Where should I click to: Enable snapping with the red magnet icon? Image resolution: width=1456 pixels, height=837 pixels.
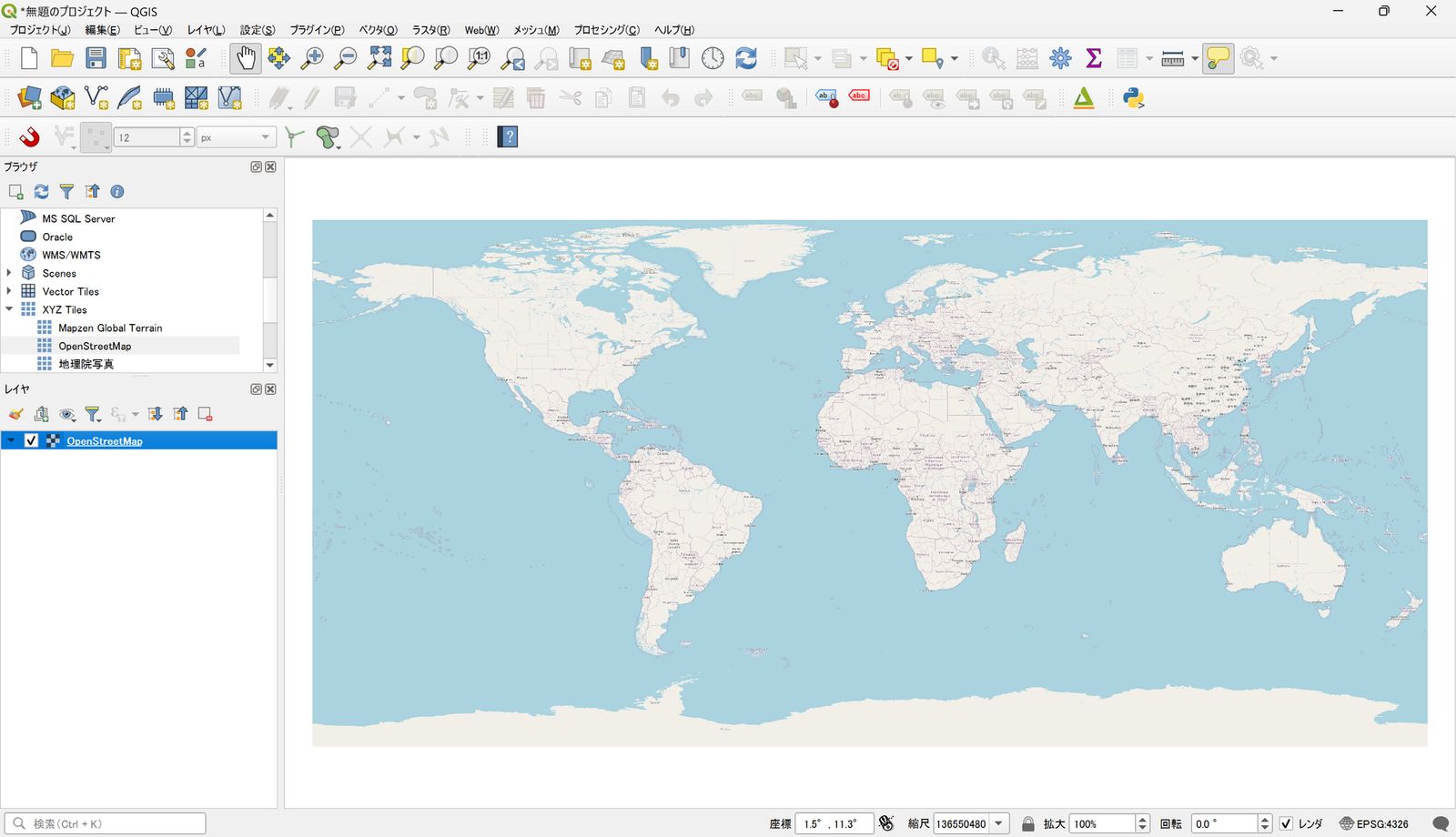coord(29,137)
